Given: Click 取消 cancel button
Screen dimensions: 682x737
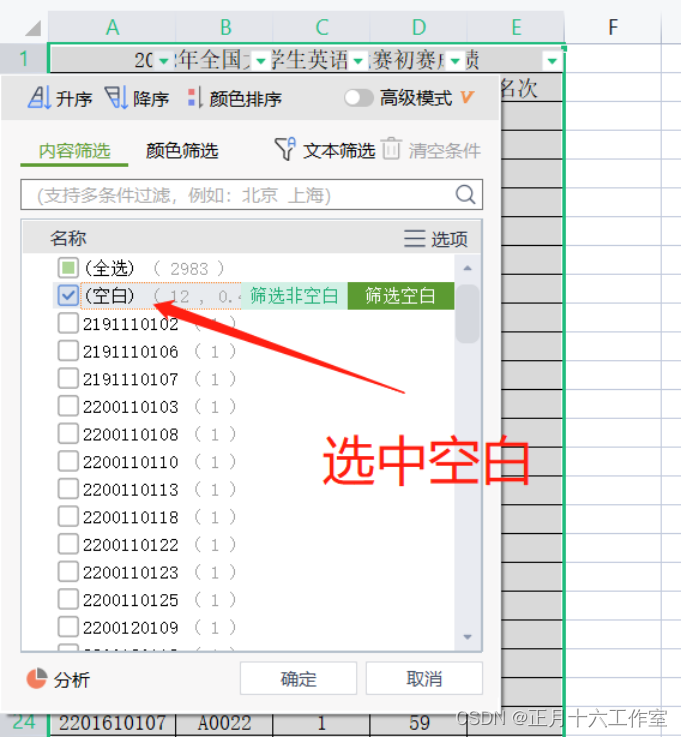Looking at the screenshot, I should coord(424,679).
